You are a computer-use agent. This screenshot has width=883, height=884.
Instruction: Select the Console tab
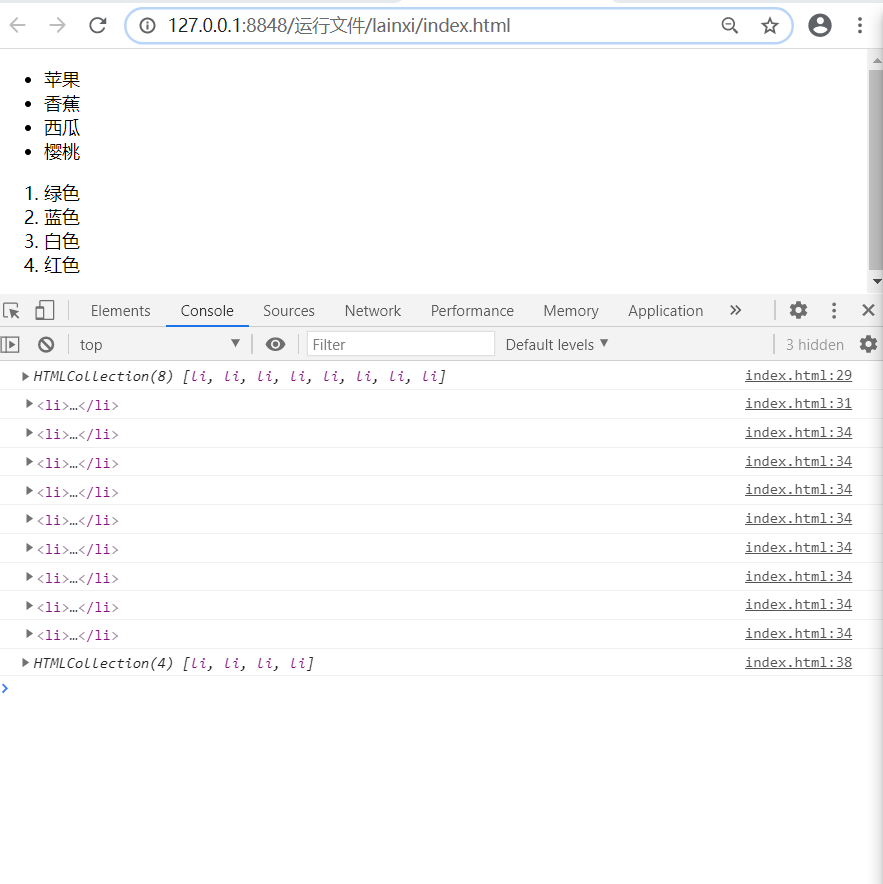click(207, 311)
